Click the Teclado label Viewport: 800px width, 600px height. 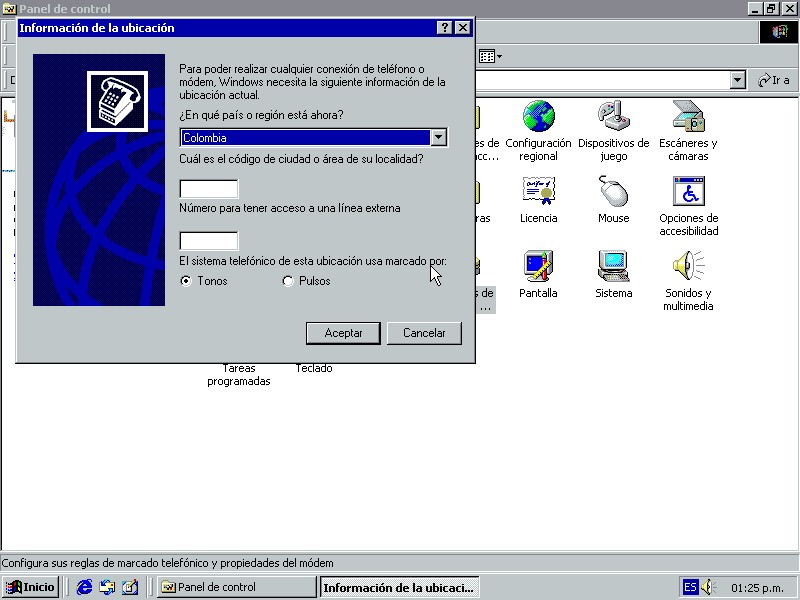coord(314,368)
